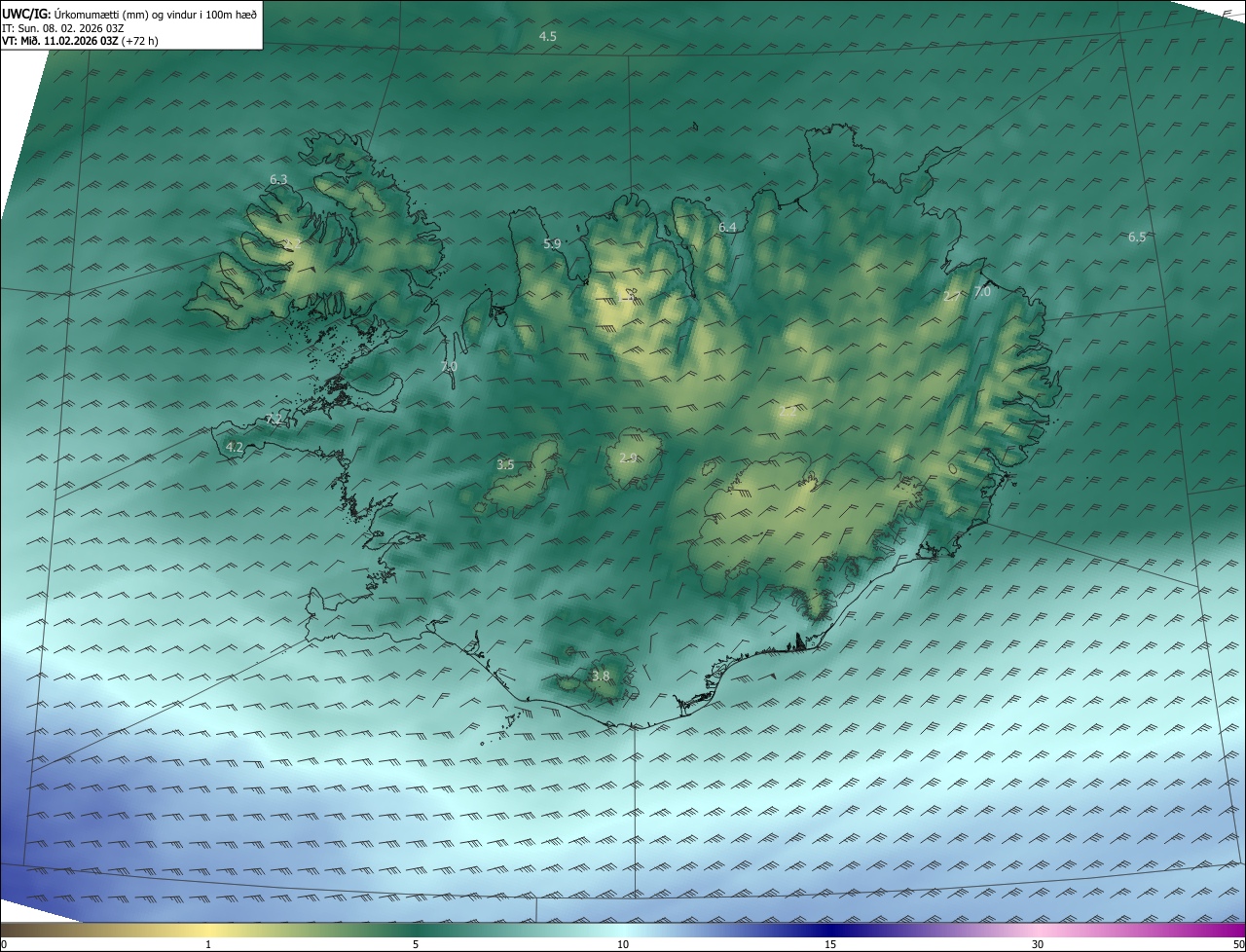Pick the yellow segment of the colour bar

coord(207,930)
